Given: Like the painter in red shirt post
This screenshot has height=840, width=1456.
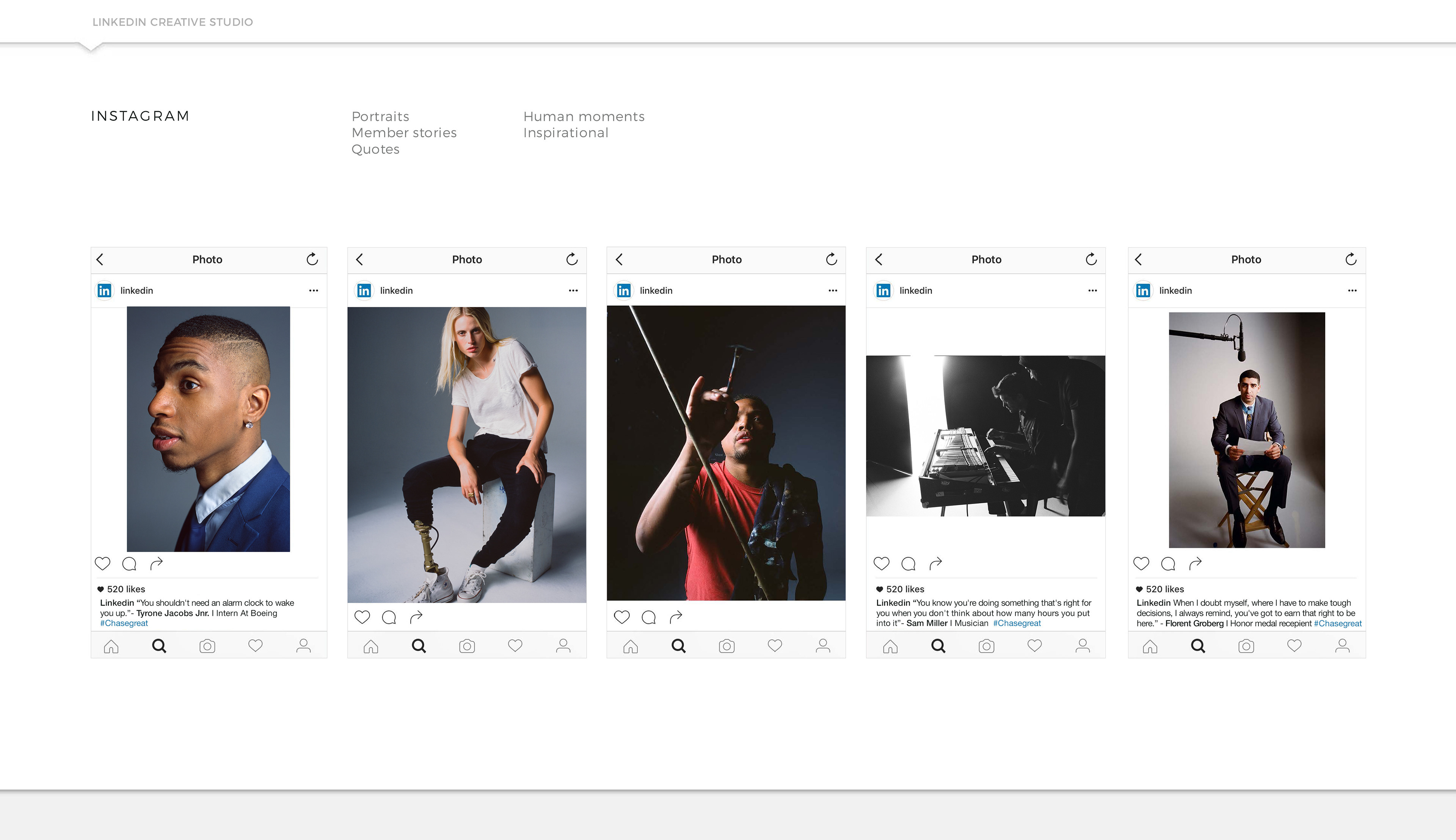Looking at the screenshot, I should click(x=621, y=617).
